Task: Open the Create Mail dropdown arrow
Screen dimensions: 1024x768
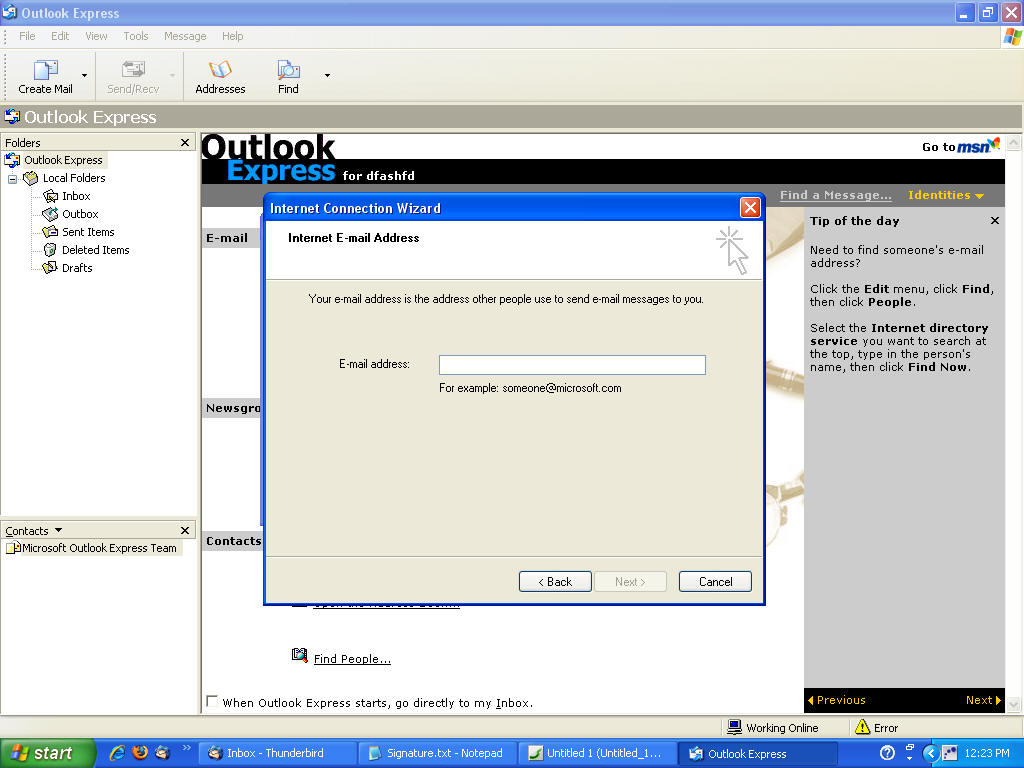Action: point(84,76)
